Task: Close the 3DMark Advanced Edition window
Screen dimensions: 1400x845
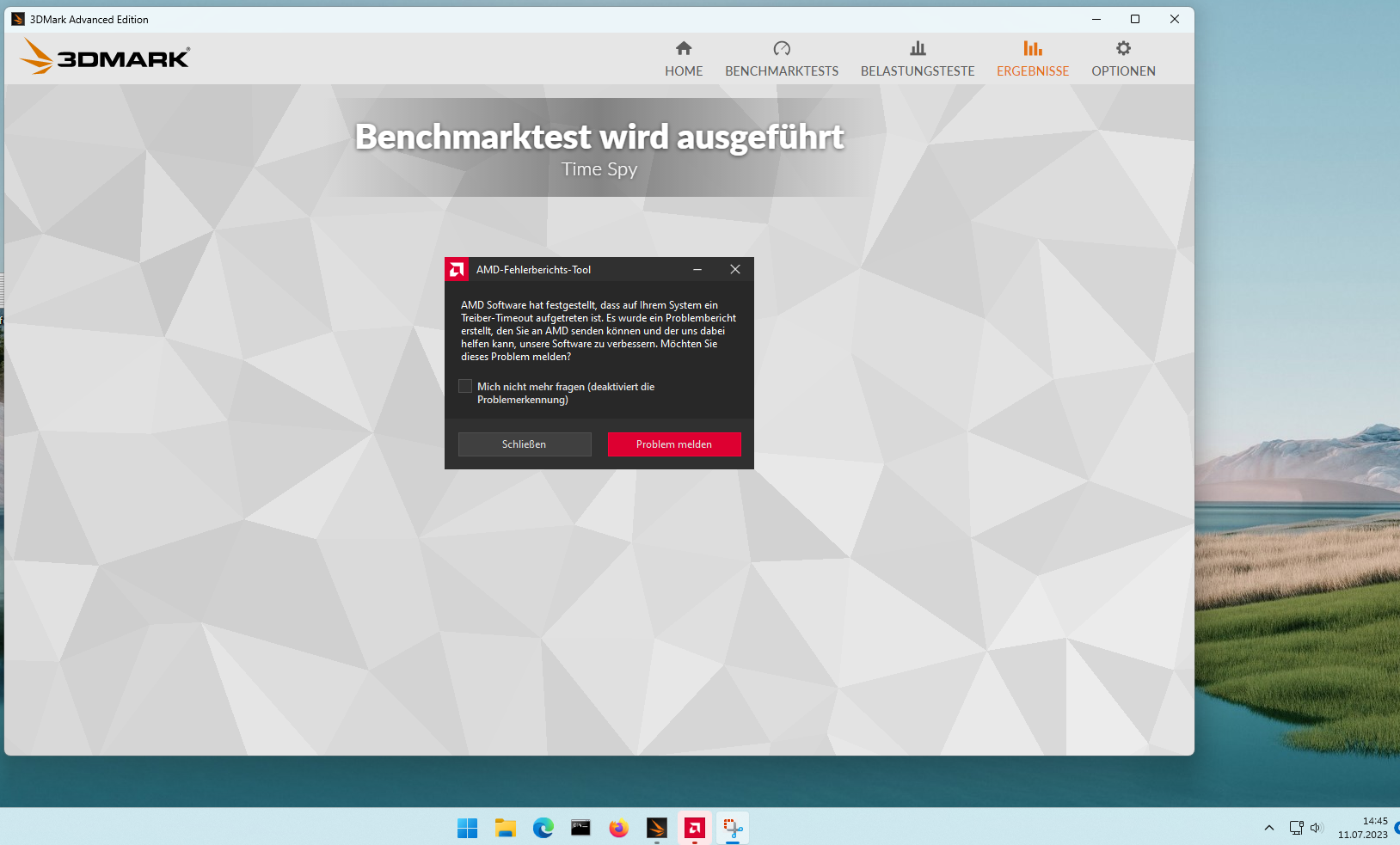Action: tap(1175, 19)
